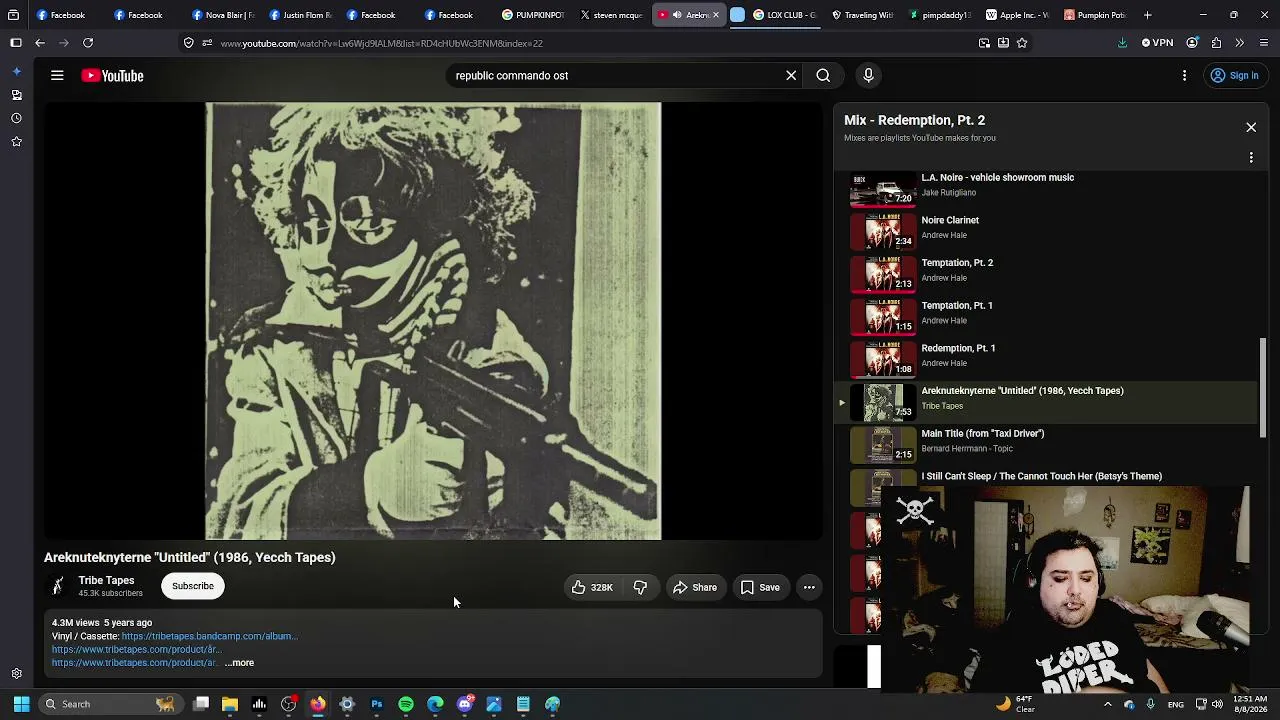Open browser sidebar settings gear
This screenshot has height=720, width=1280.
[16, 674]
